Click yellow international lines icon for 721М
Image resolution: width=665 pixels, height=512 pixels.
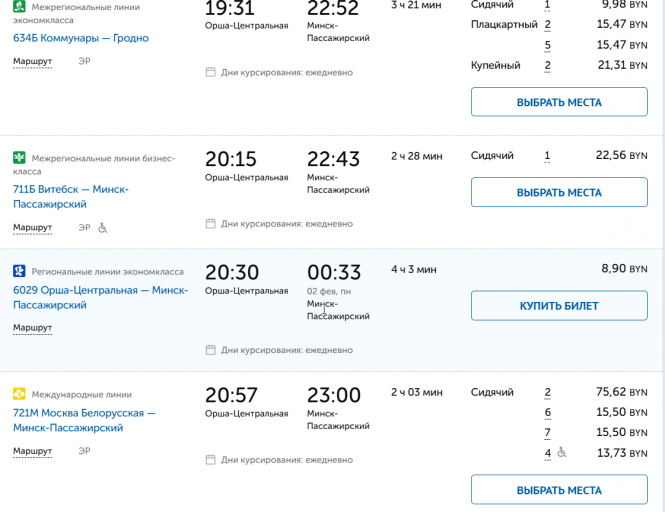(x=18, y=394)
